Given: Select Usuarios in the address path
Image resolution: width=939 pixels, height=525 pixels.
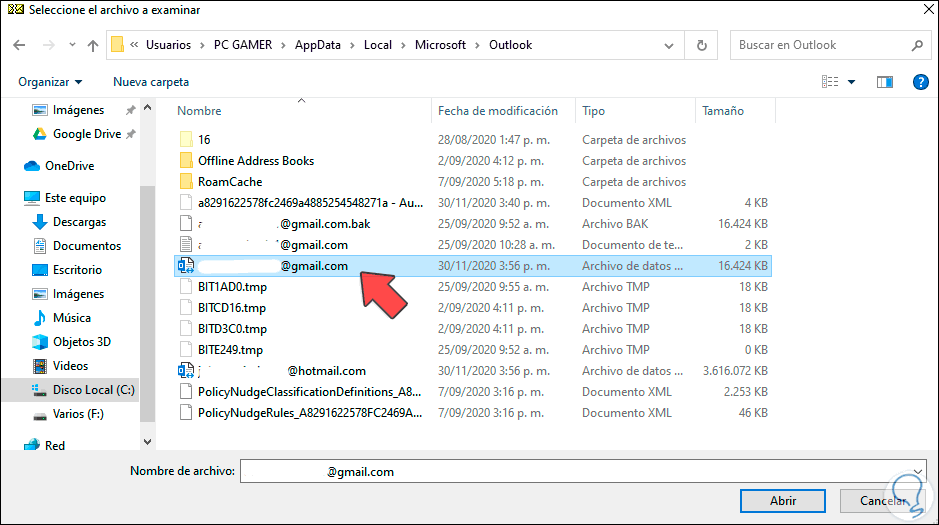Looking at the screenshot, I should [x=168, y=45].
